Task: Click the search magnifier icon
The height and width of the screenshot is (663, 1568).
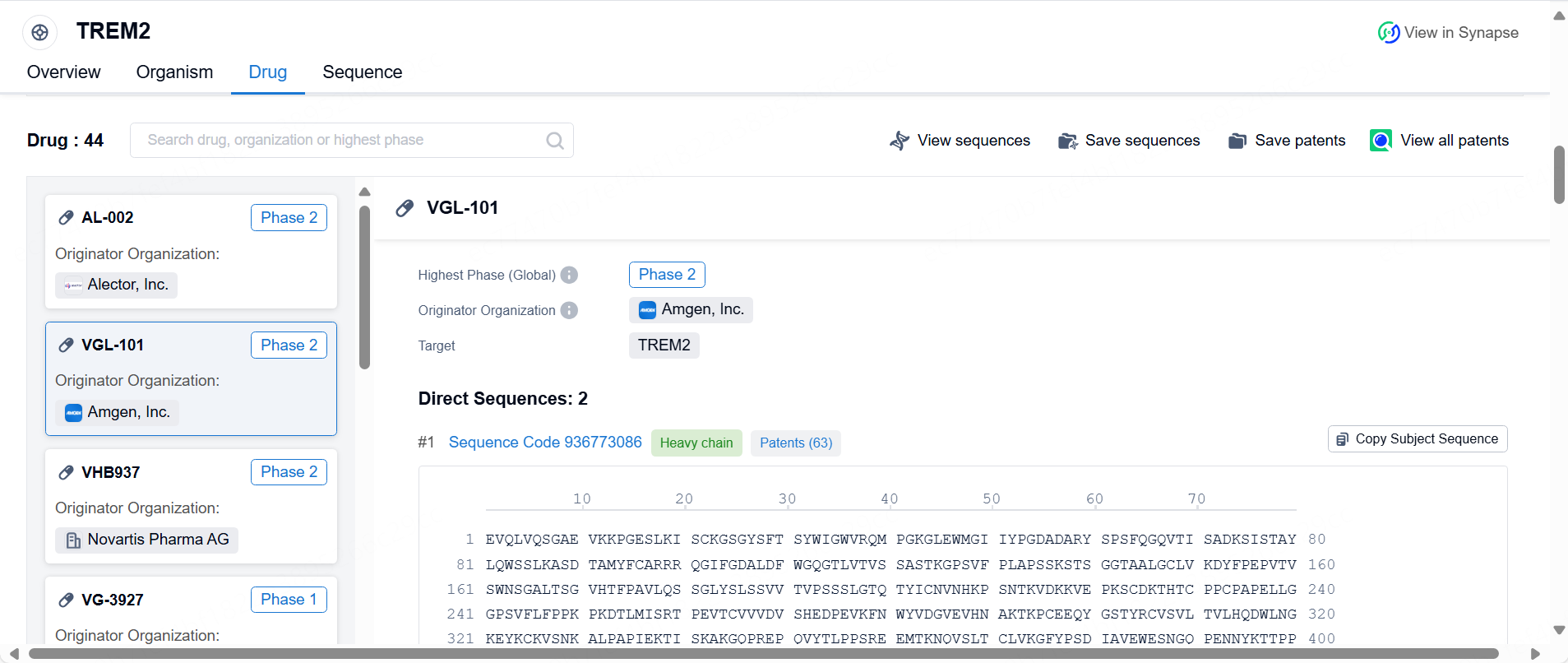Action: 554,141
